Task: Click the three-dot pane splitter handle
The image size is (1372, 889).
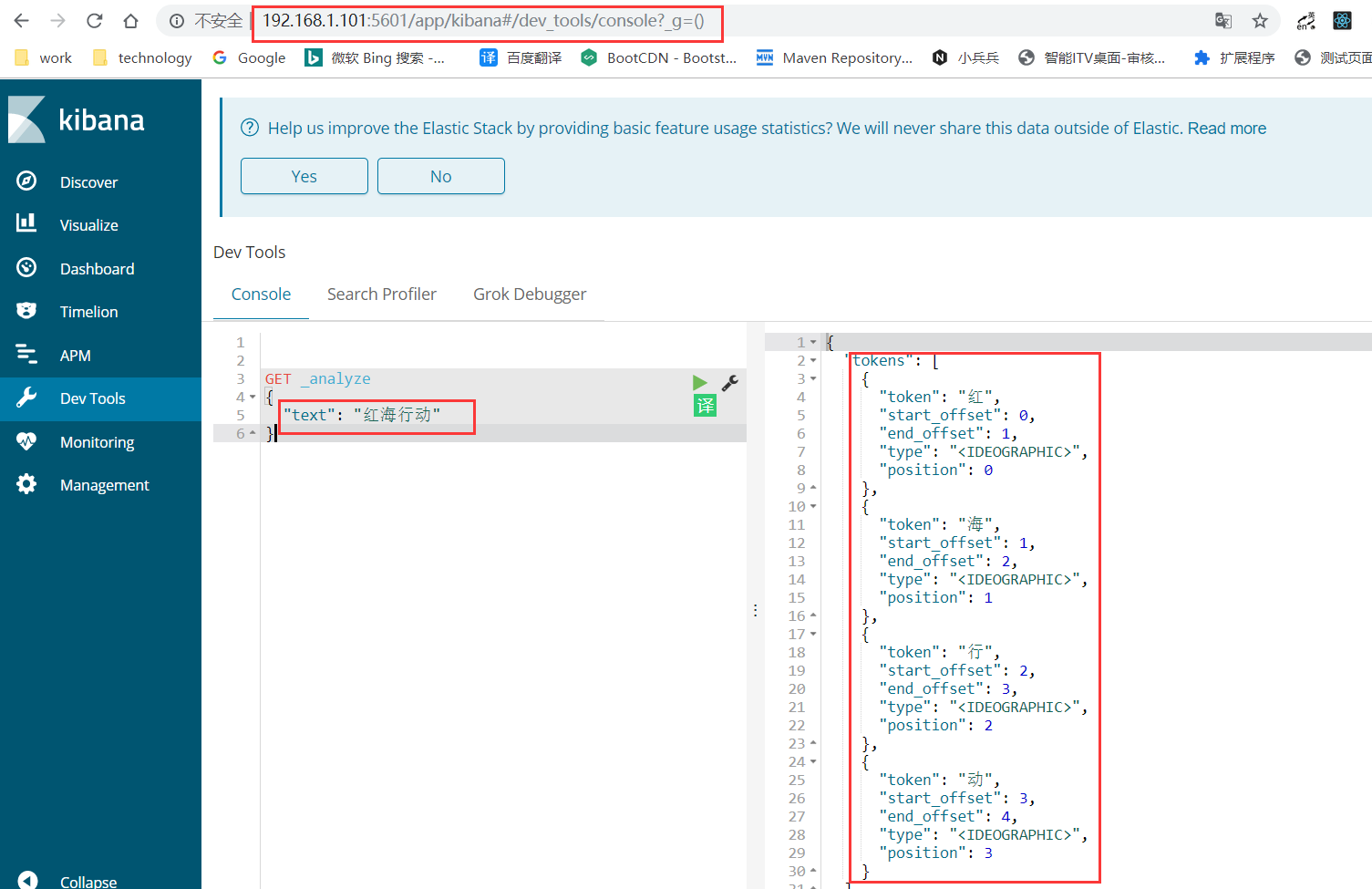Action: (755, 610)
